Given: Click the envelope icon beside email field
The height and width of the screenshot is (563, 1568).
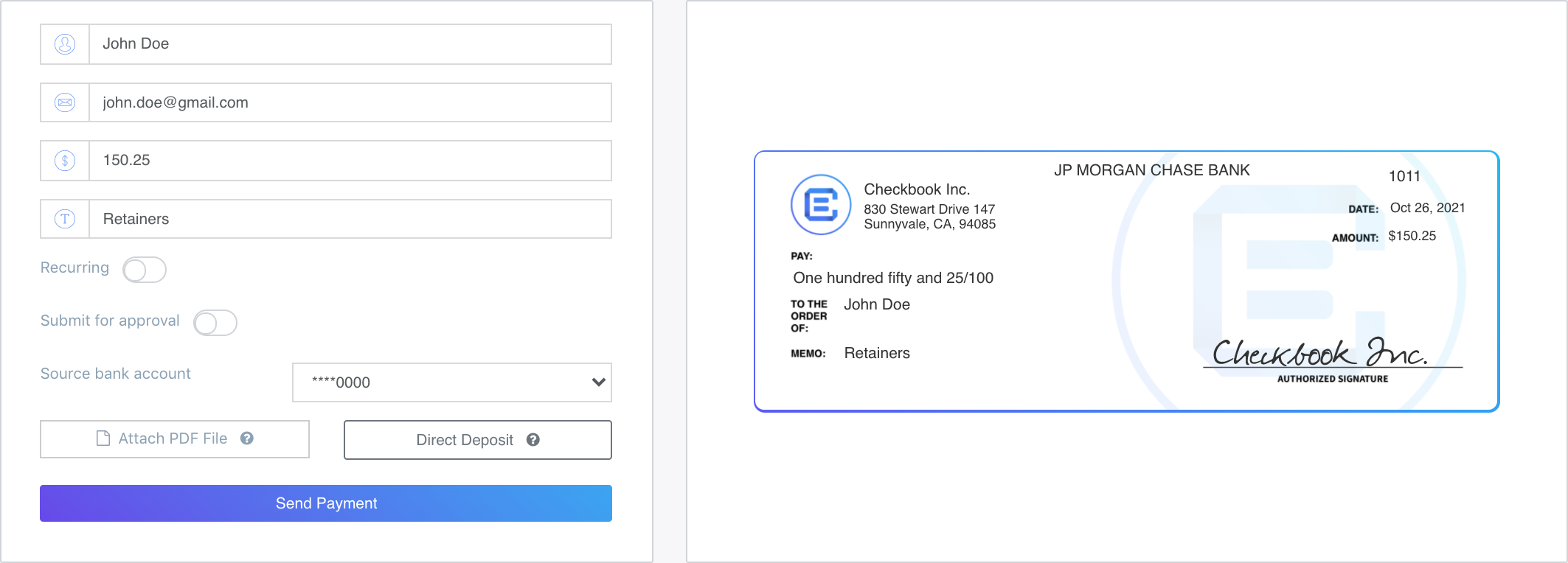Looking at the screenshot, I should click(65, 102).
